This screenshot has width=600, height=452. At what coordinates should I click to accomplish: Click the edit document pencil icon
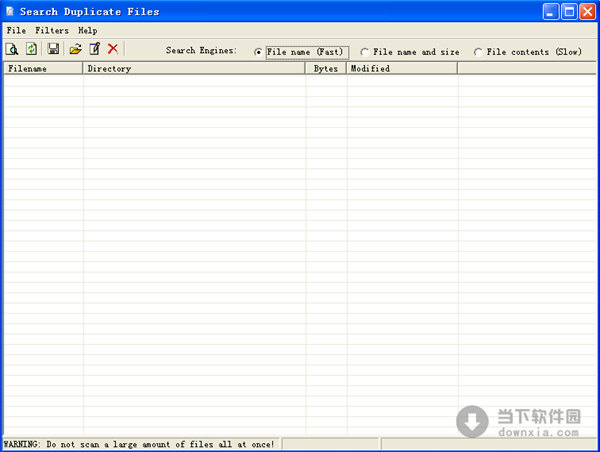pos(95,49)
